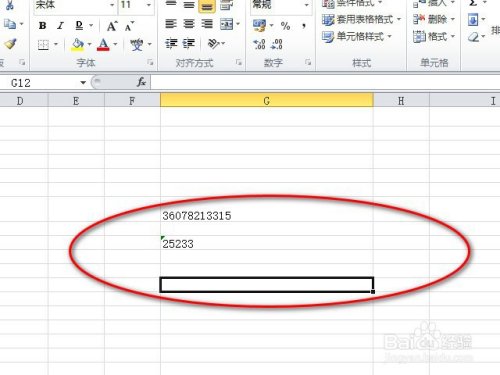Screen dimensions: 500x375
Task: Toggle Bold formatting
Action: 42,26
